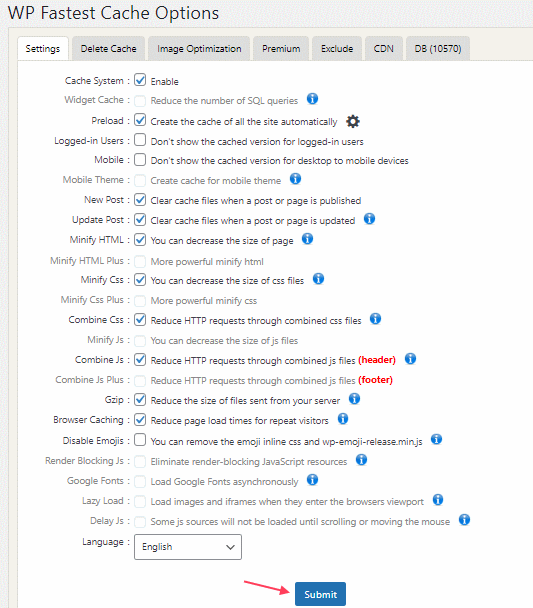
Task: Click the Submit button
Action: tap(320, 594)
